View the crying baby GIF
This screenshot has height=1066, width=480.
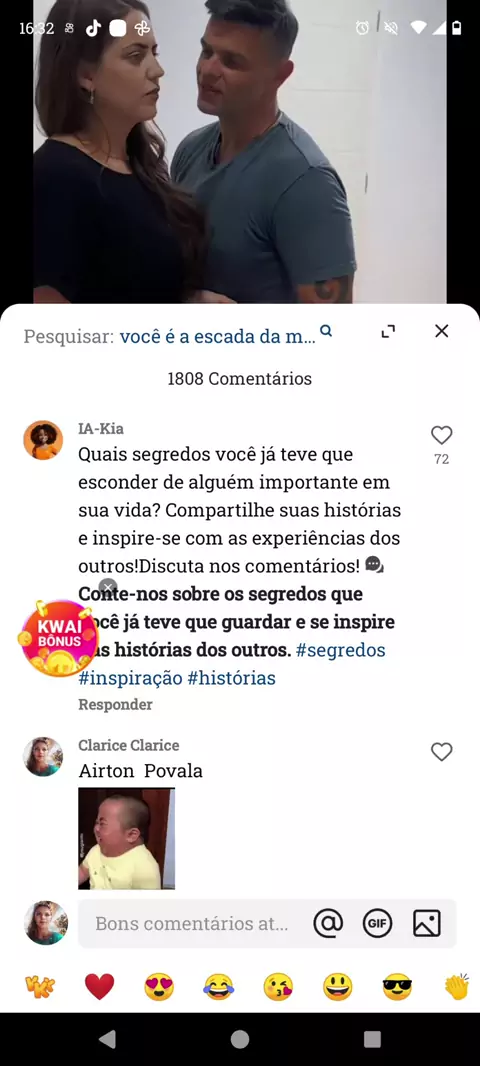coord(126,838)
